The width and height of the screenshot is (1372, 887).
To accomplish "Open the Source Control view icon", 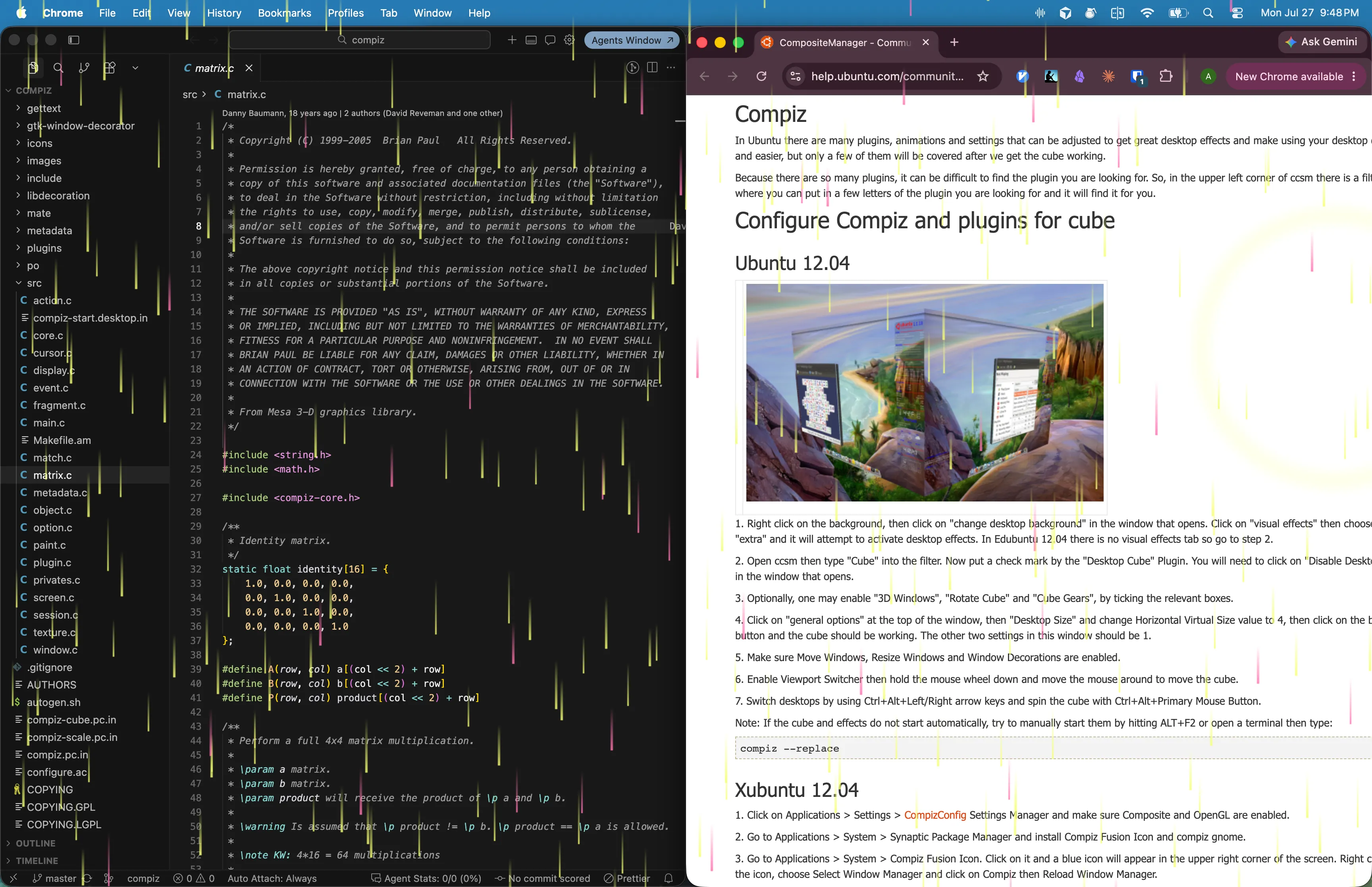I will (x=84, y=68).
